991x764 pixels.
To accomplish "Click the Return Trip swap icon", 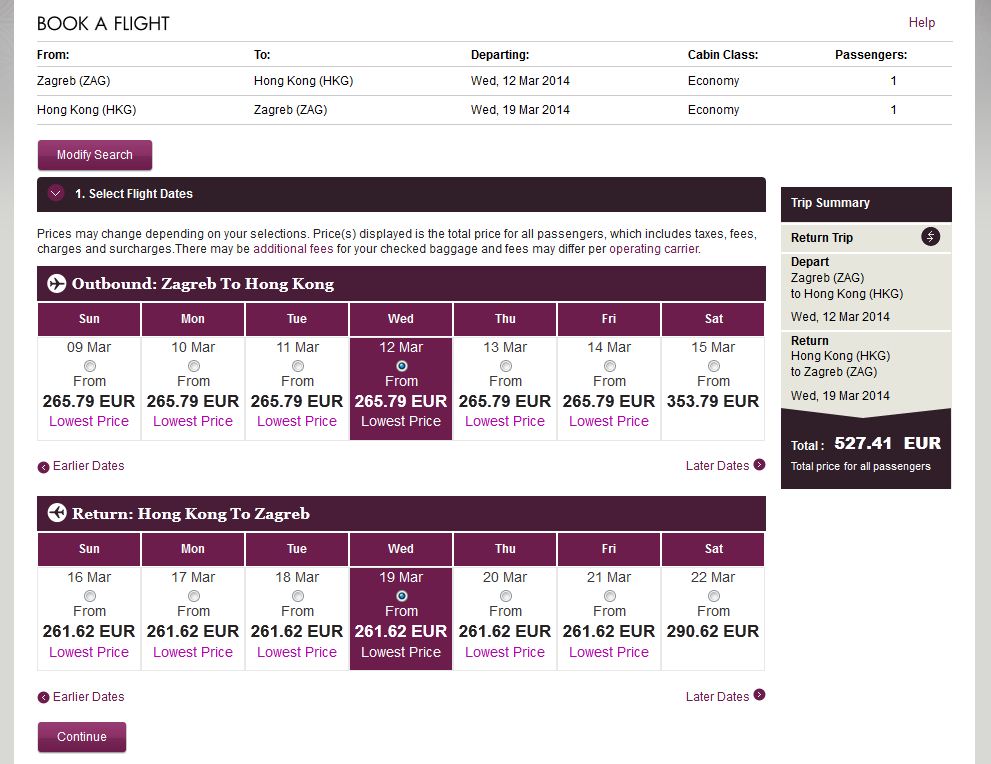I will 930,237.
